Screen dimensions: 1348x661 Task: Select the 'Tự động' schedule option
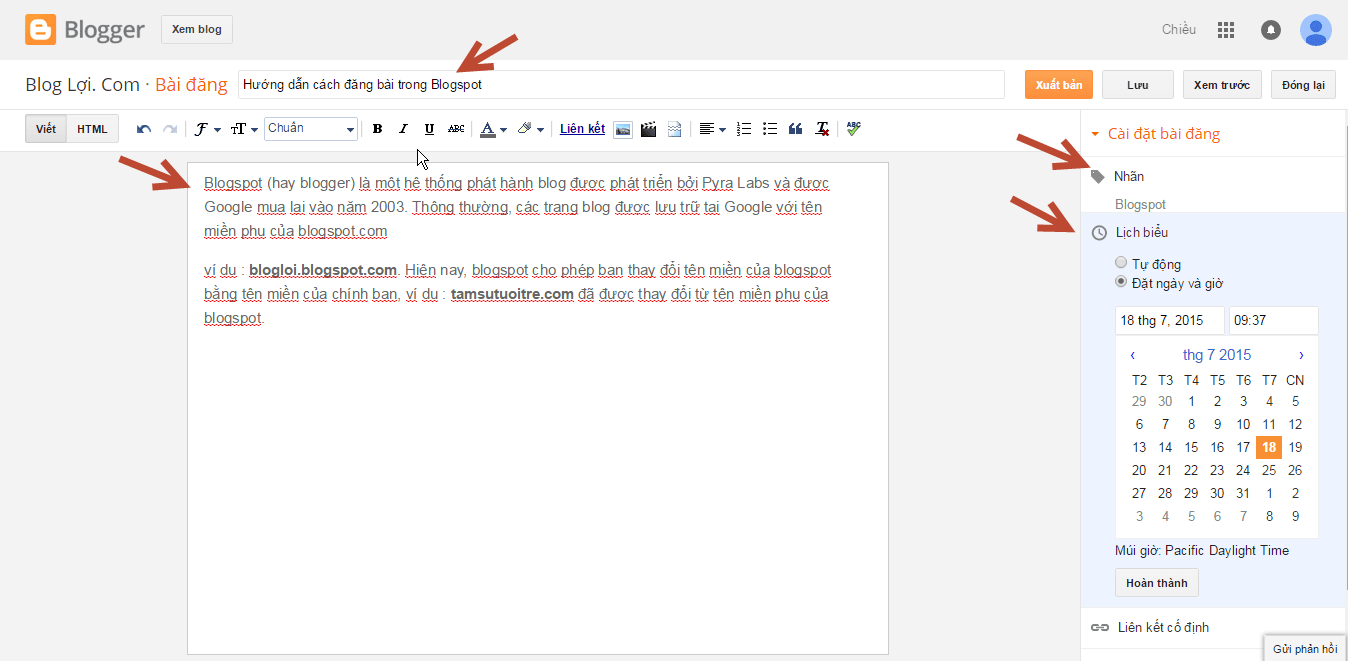[1121, 264]
